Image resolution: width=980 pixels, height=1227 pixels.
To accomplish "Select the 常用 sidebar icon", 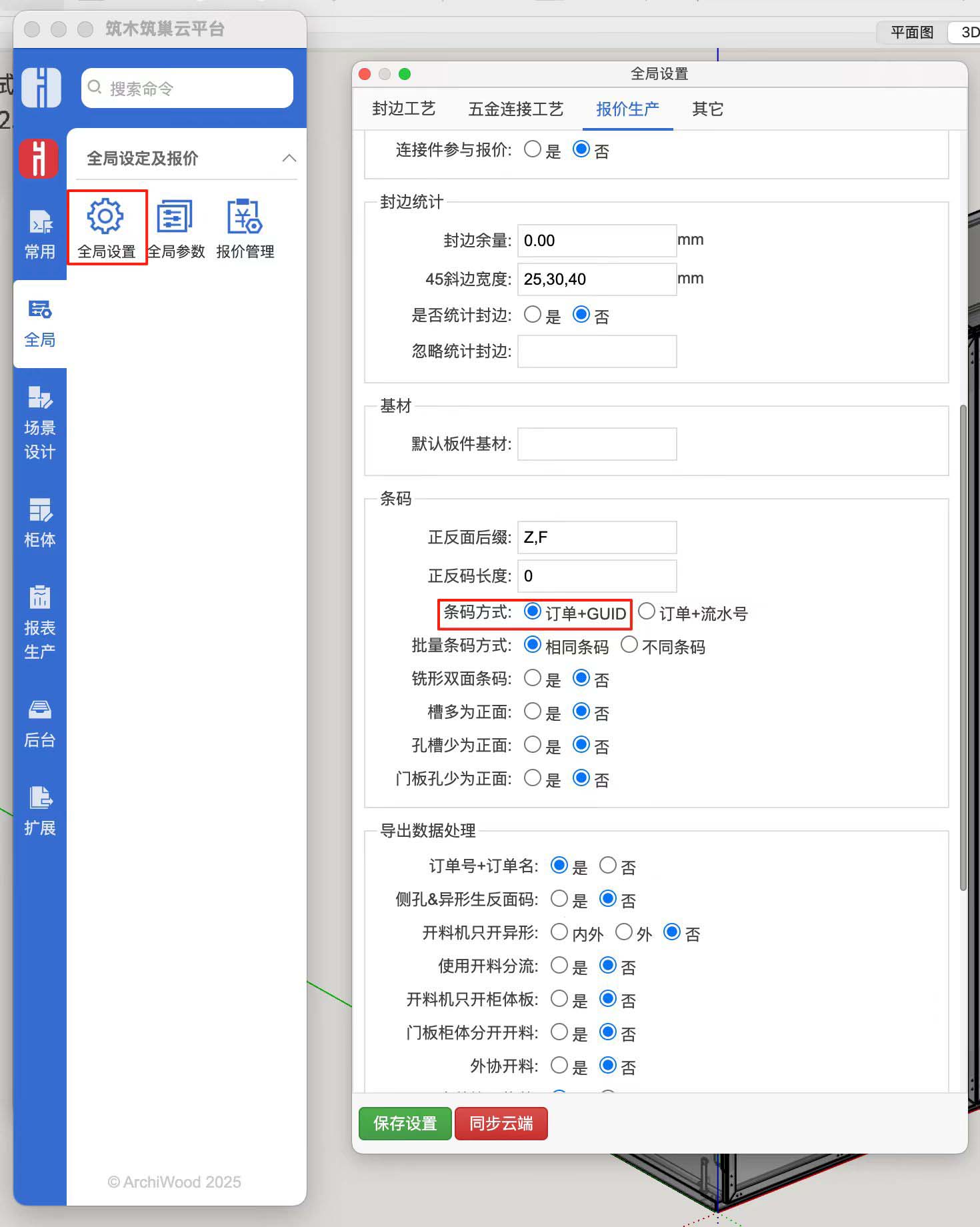I will click(40, 233).
